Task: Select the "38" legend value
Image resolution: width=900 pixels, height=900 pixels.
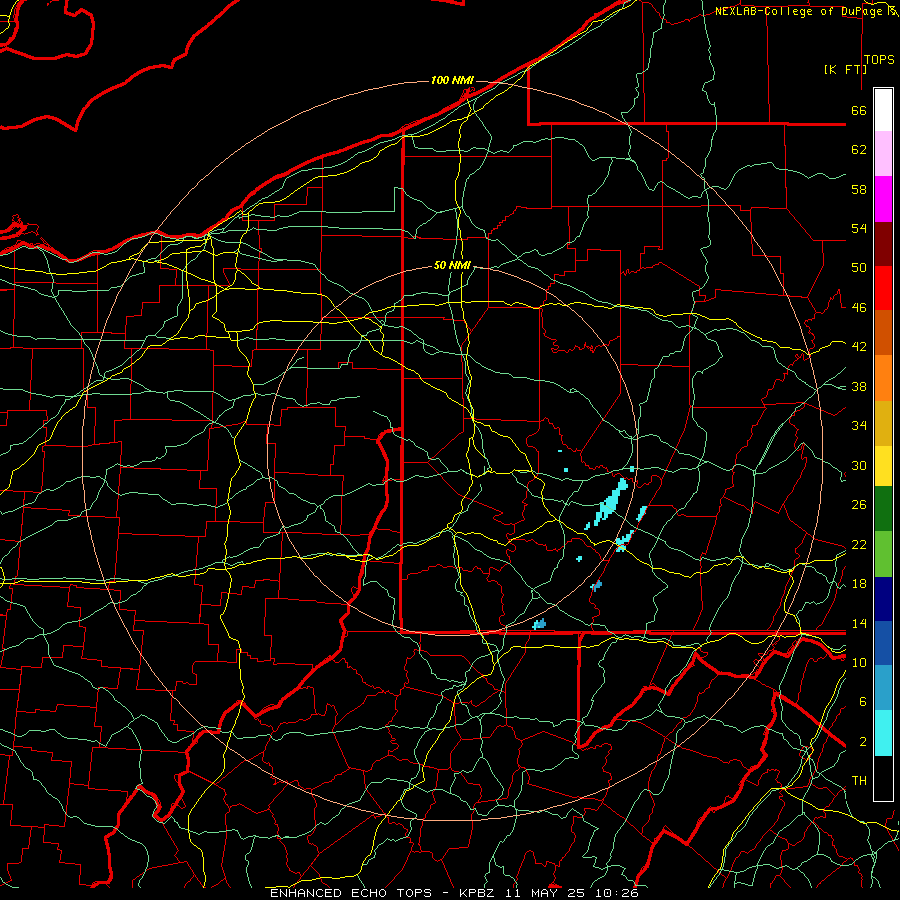Action: coord(859,386)
